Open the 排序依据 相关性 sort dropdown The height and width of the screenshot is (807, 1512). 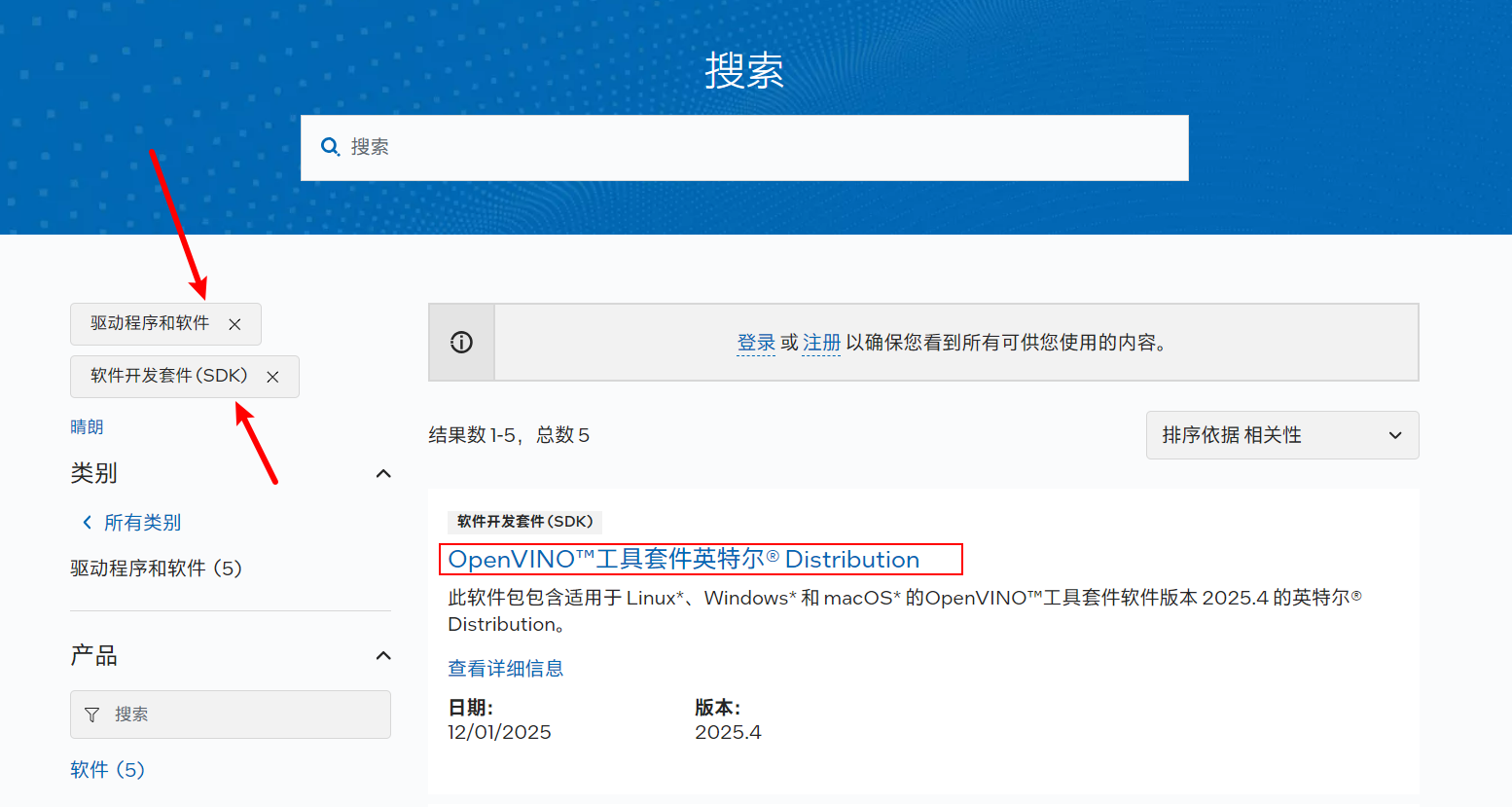(x=1282, y=435)
